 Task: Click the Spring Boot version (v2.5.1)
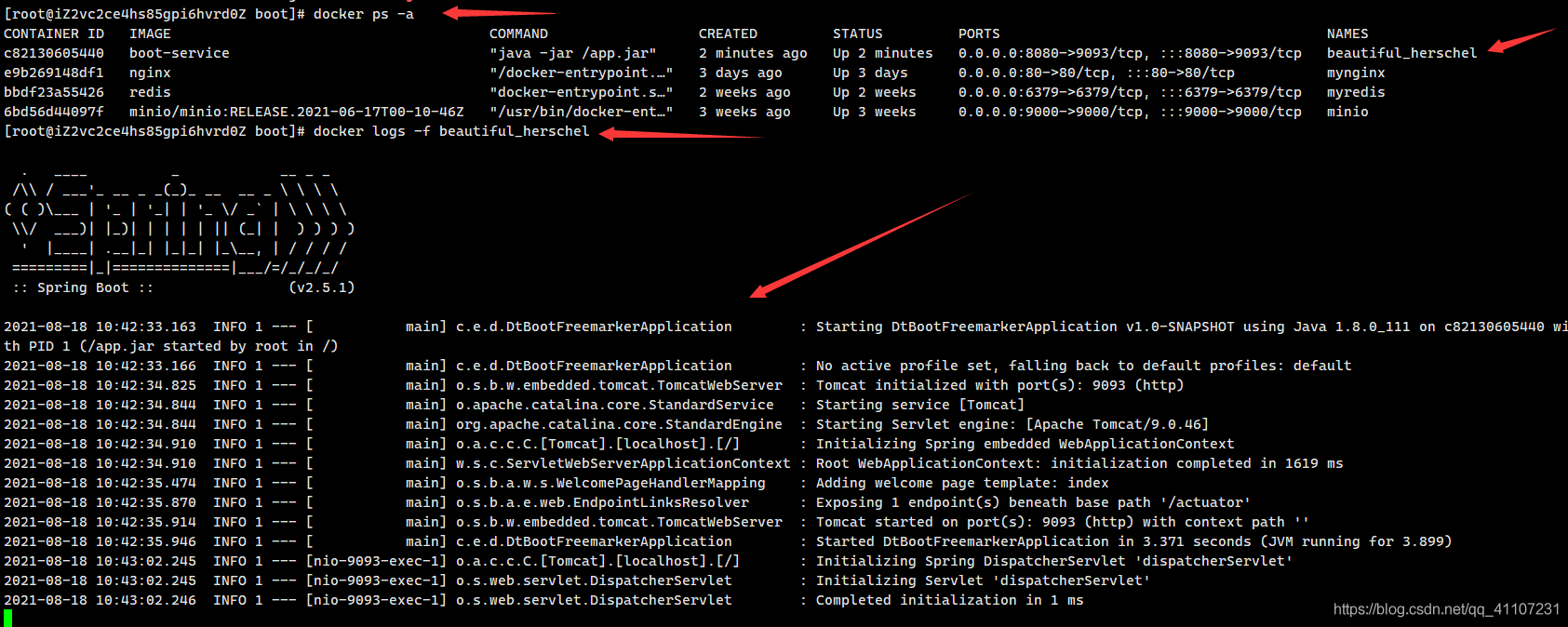[322, 287]
